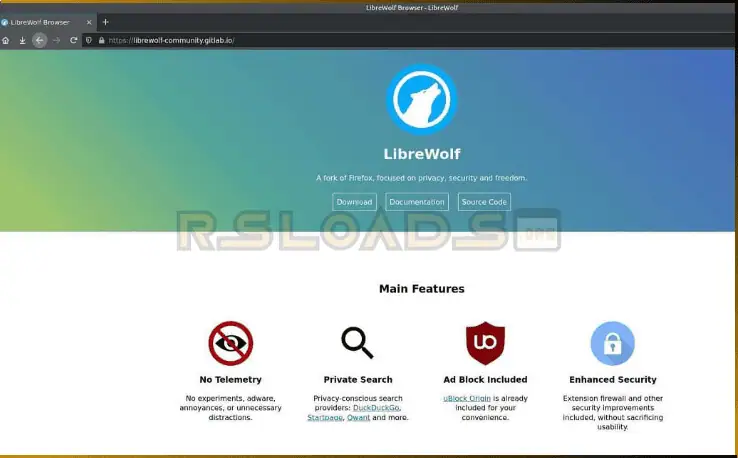Close the LibreWolf Browser tab

[89, 22]
